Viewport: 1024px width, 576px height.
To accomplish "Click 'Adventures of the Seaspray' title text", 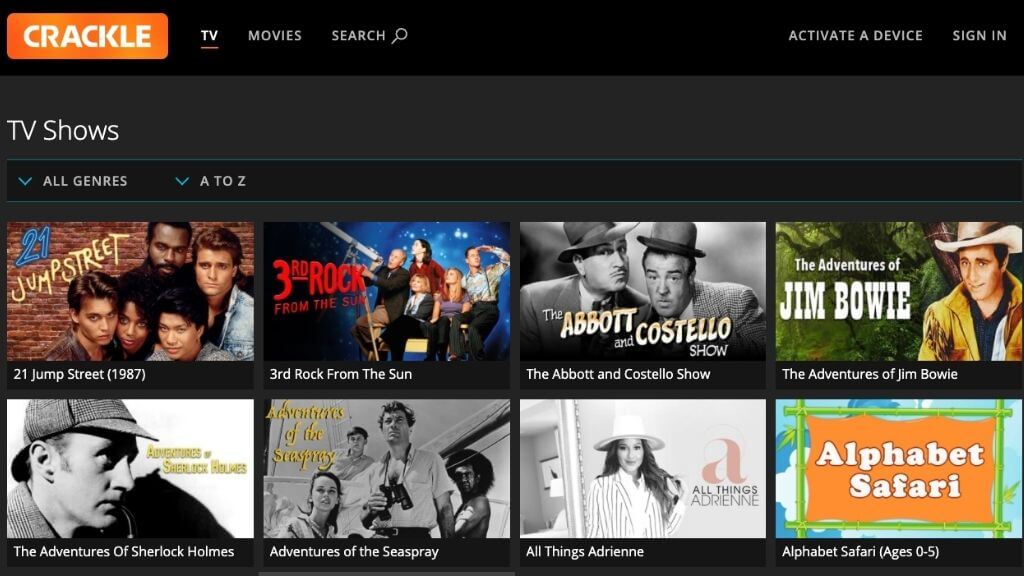I will [x=354, y=552].
